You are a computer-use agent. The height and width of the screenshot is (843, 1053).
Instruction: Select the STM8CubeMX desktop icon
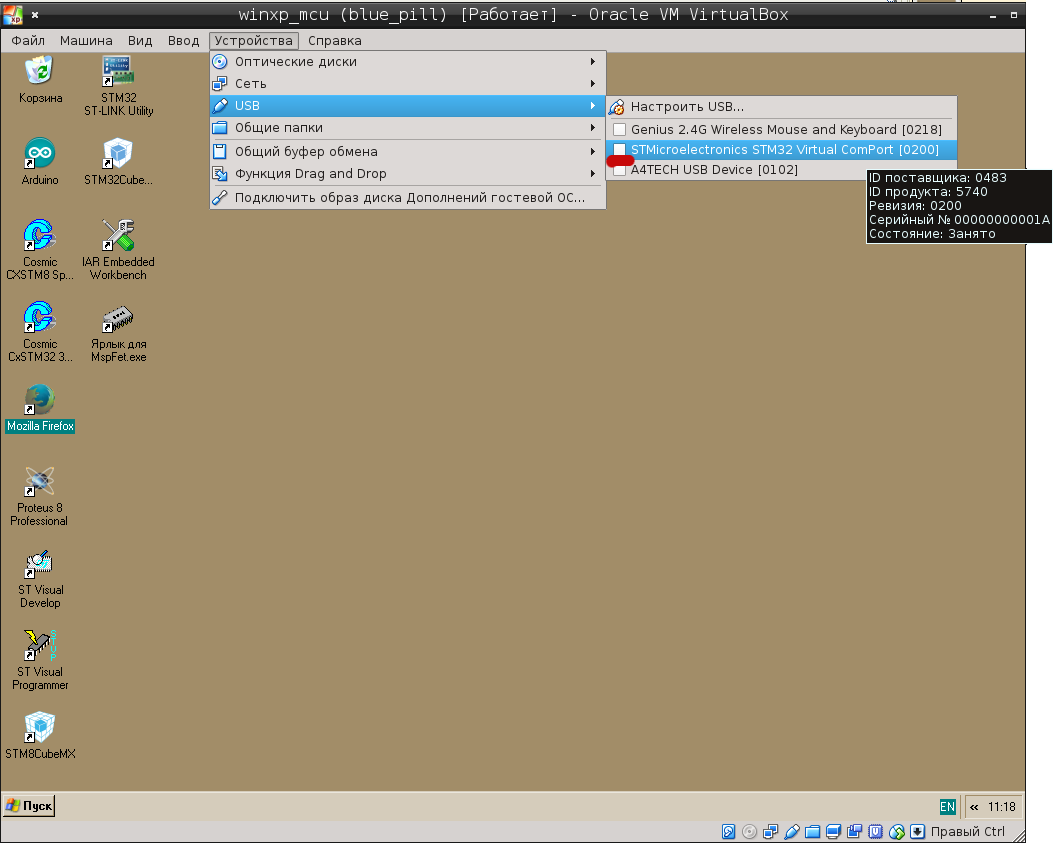tap(40, 736)
